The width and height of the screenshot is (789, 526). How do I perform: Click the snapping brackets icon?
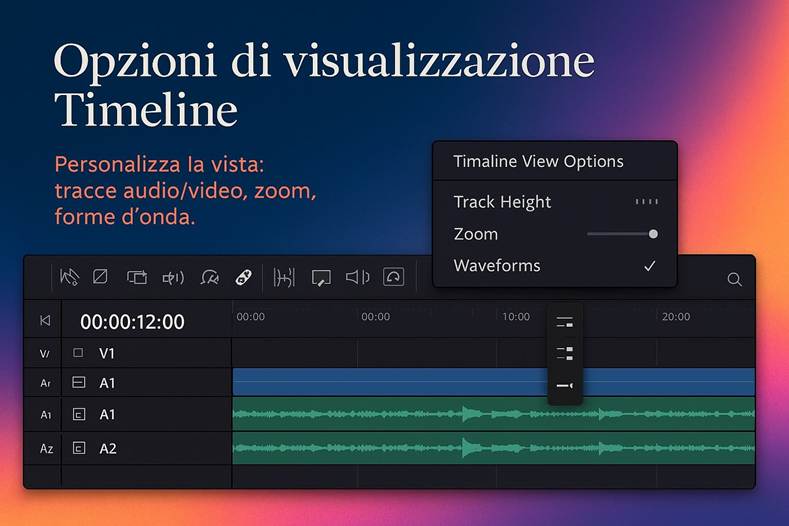pyautogui.click(x=284, y=277)
